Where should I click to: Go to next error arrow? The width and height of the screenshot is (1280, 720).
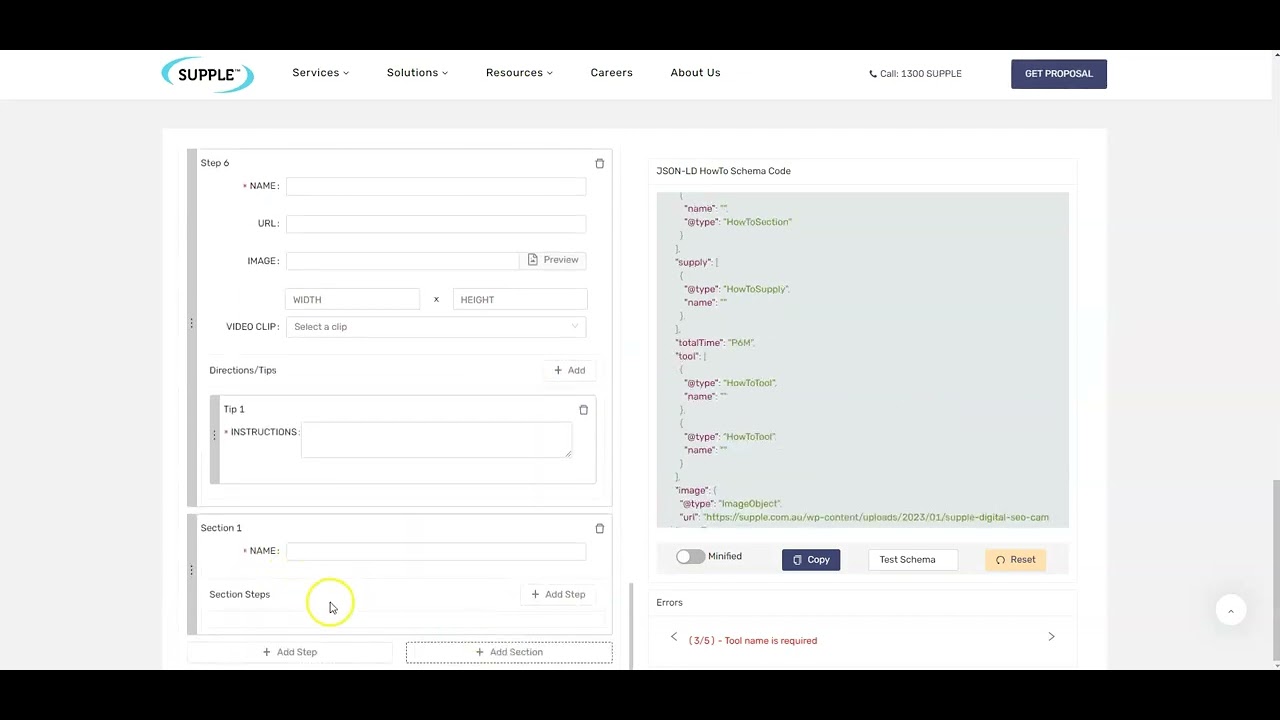click(x=1051, y=637)
